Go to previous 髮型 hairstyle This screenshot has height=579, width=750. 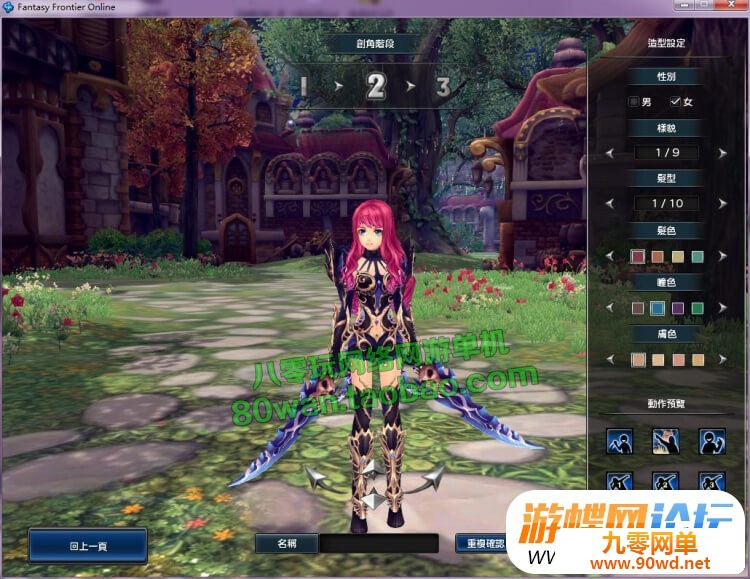pos(610,203)
